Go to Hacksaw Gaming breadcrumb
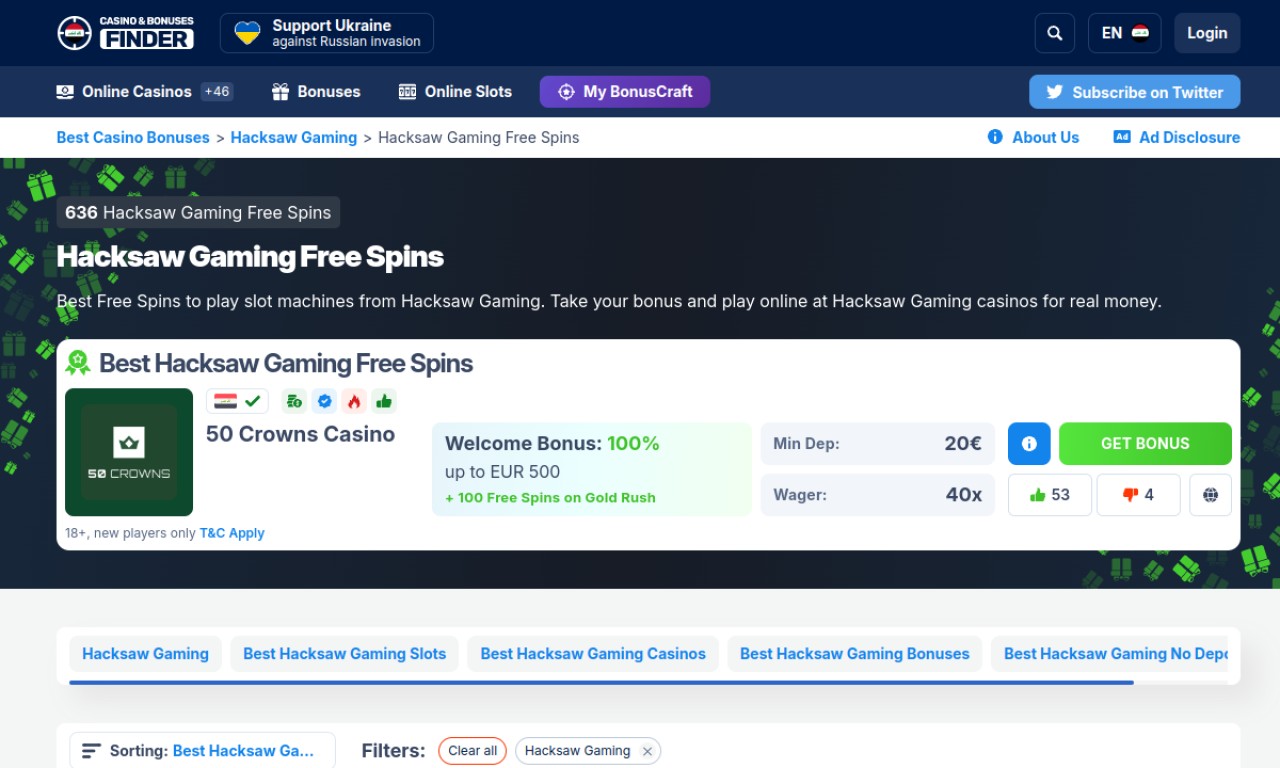 294,137
